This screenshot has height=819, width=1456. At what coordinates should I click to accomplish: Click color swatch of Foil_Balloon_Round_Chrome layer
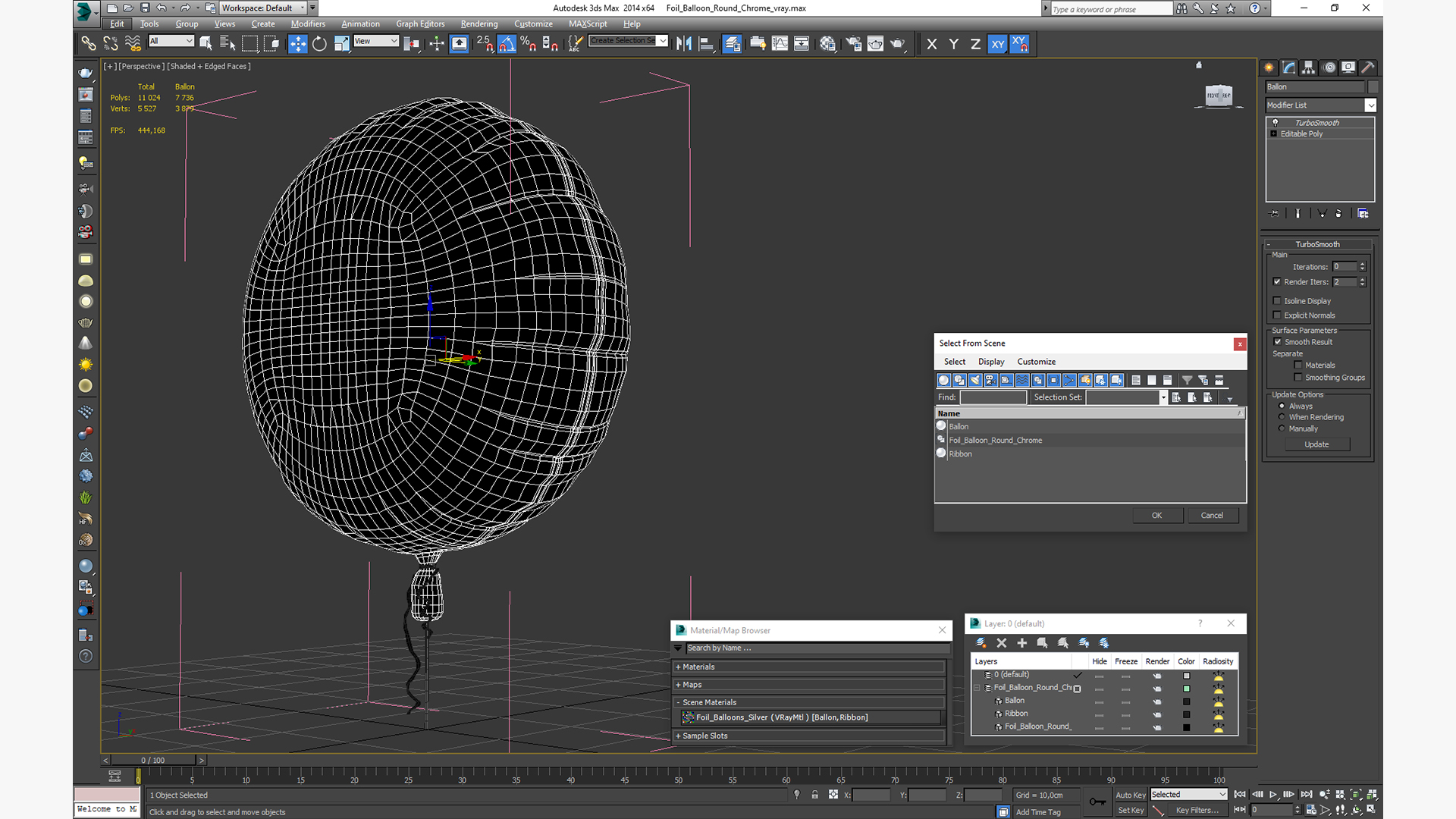click(1187, 689)
